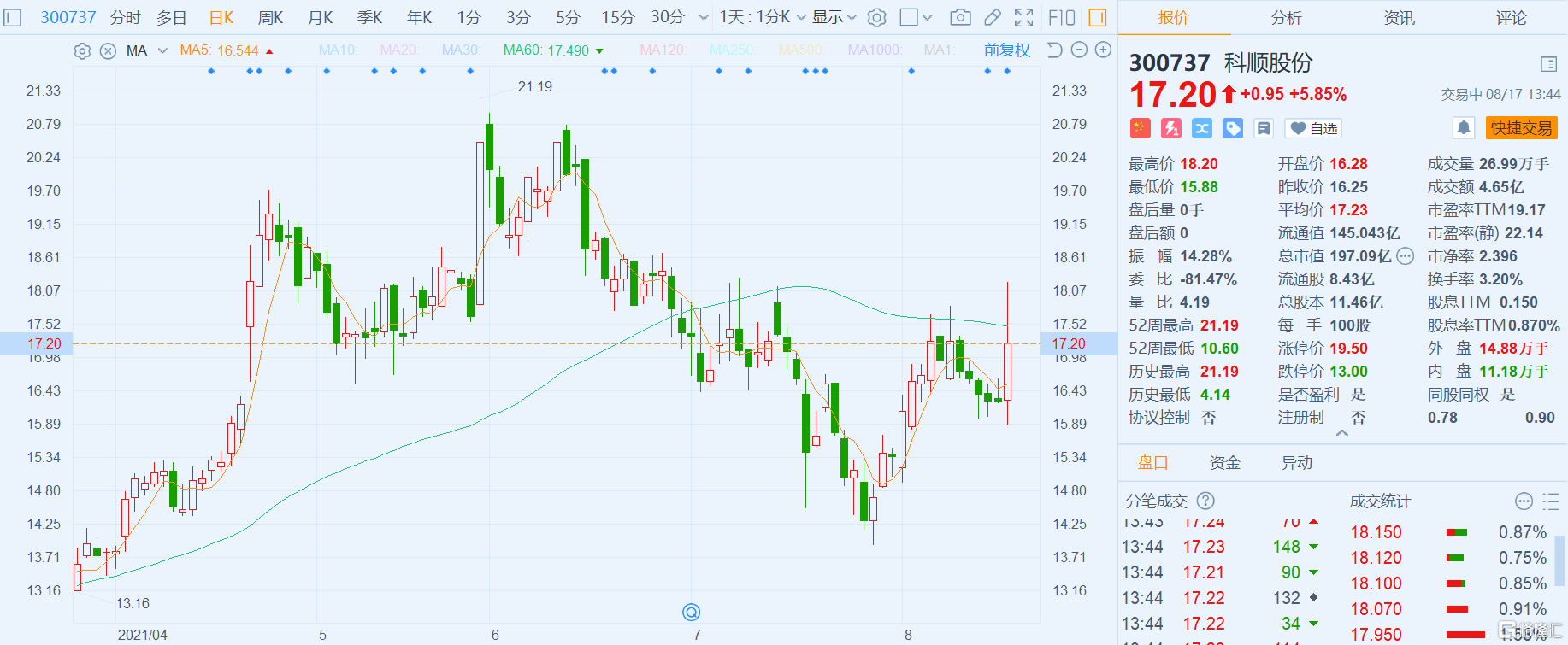The width and height of the screenshot is (1568, 645).
Task: Toggle MA1000 moving average line
Action: click(x=874, y=50)
